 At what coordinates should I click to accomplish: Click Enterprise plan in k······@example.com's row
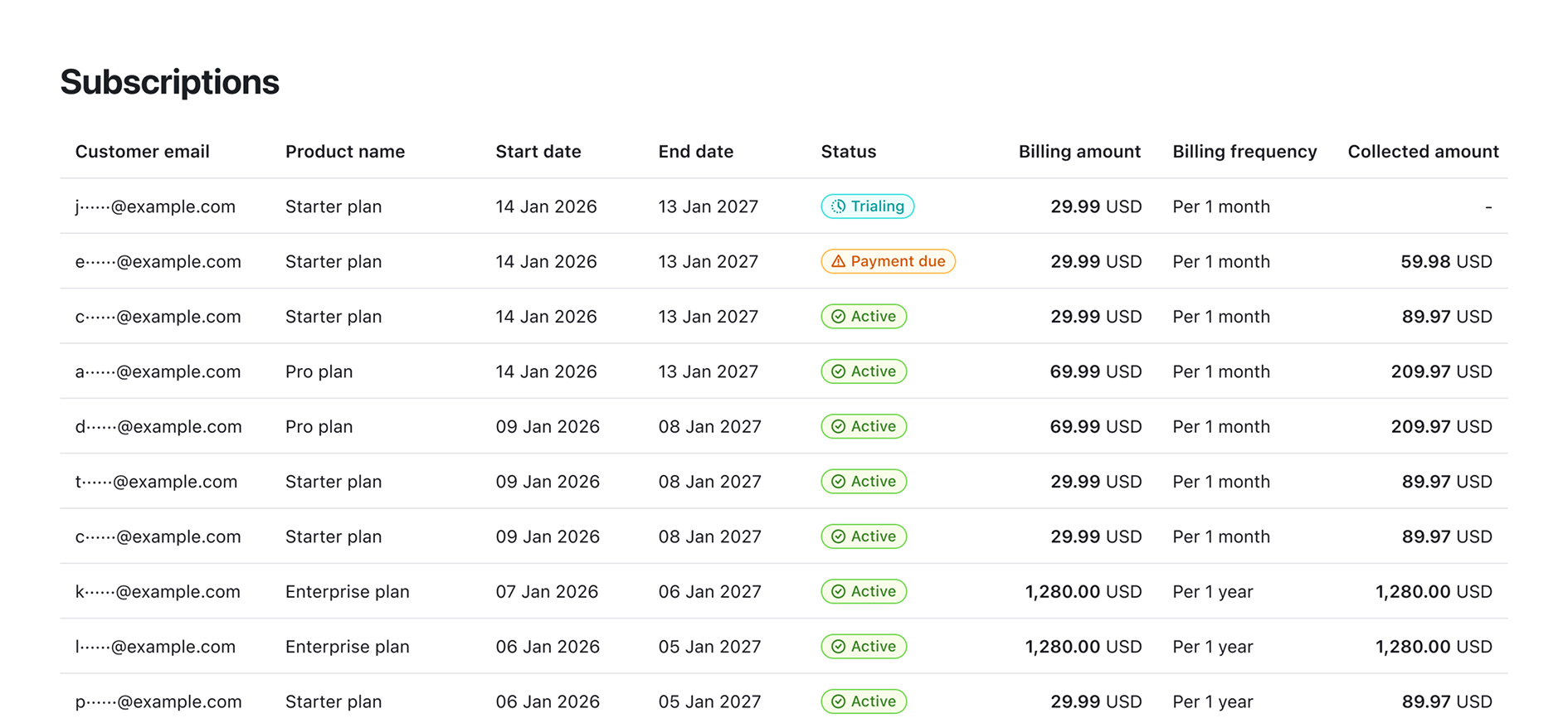[347, 591]
